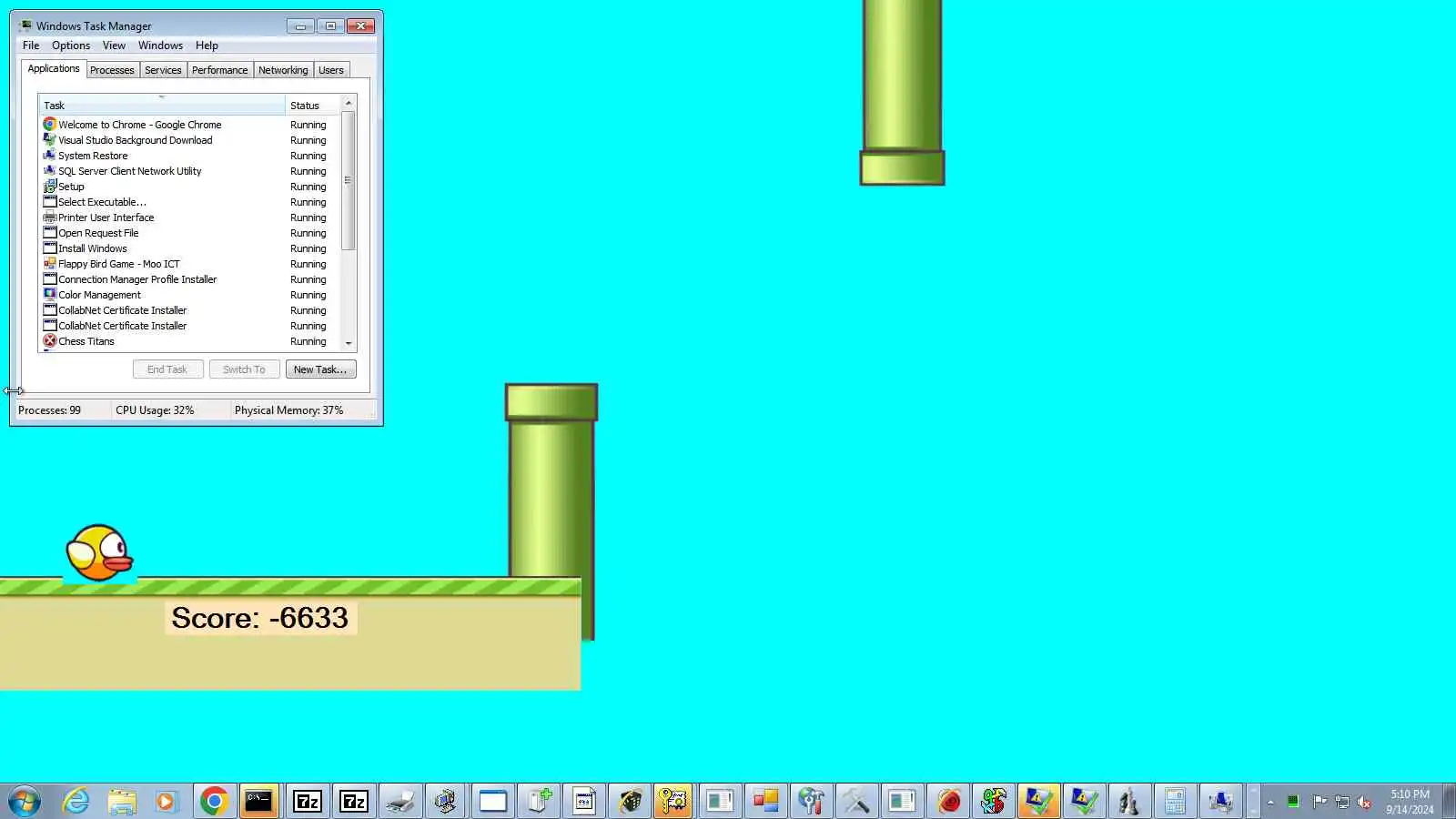
Task: Open the globe with tools taskbar icon
Action: (x=811, y=801)
